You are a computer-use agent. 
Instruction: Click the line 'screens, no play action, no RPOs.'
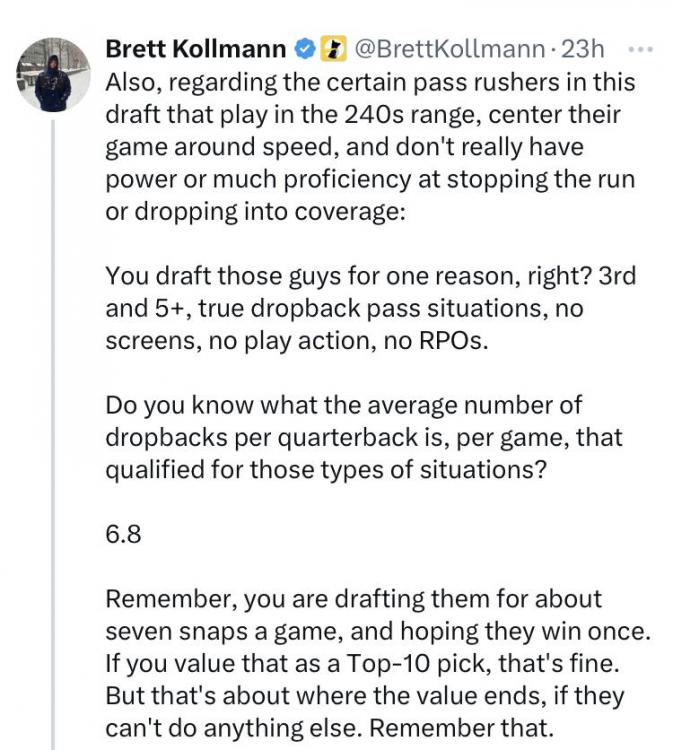click(x=298, y=340)
